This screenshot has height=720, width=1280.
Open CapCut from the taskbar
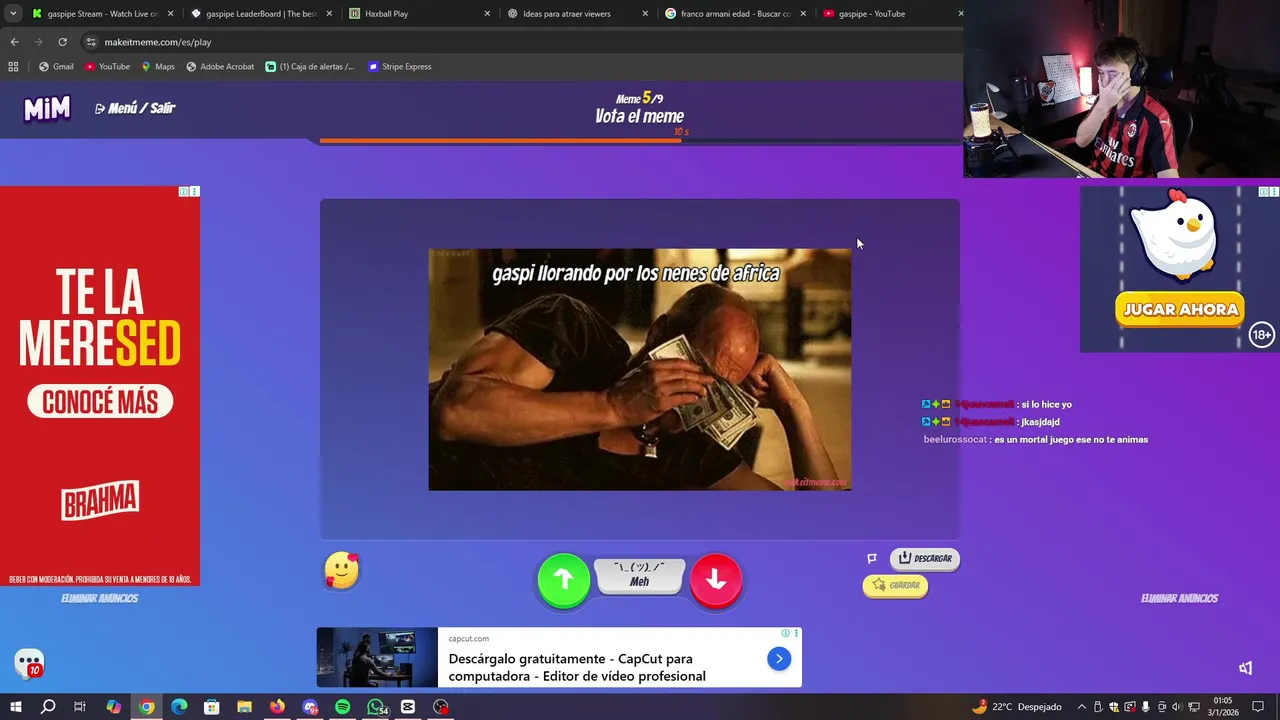(408, 707)
